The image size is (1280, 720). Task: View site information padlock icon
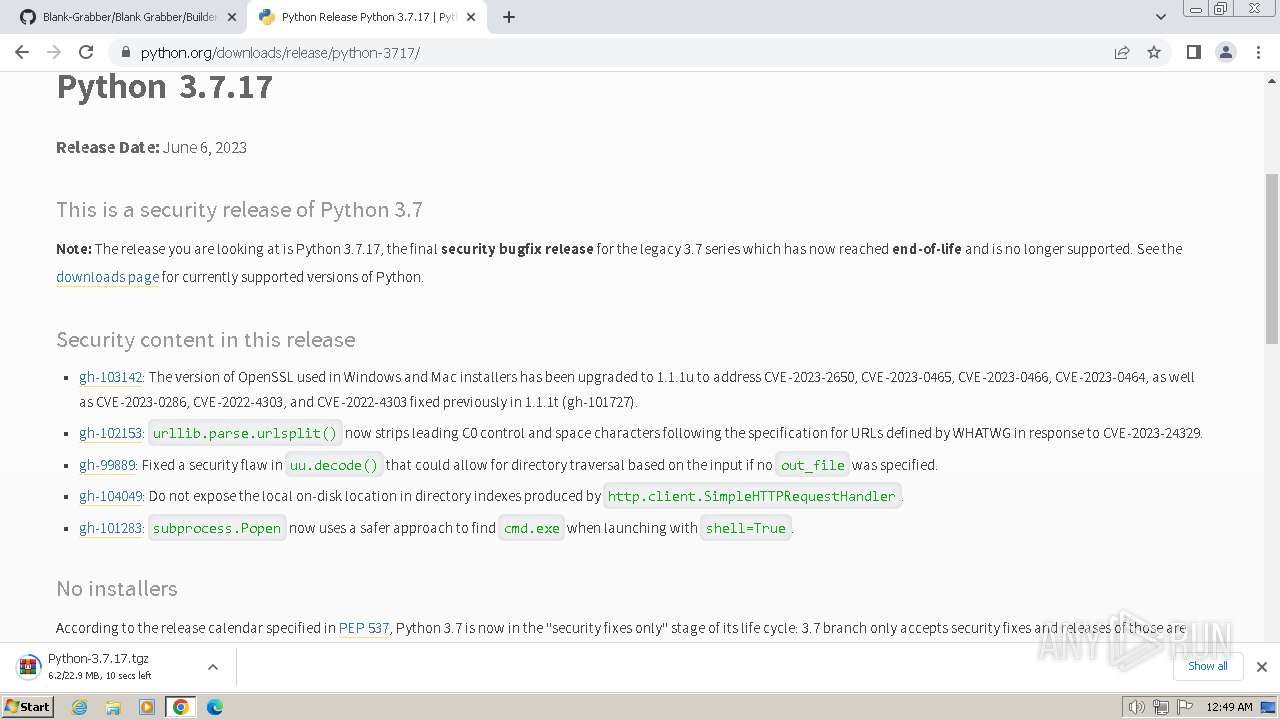tap(125, 52)
